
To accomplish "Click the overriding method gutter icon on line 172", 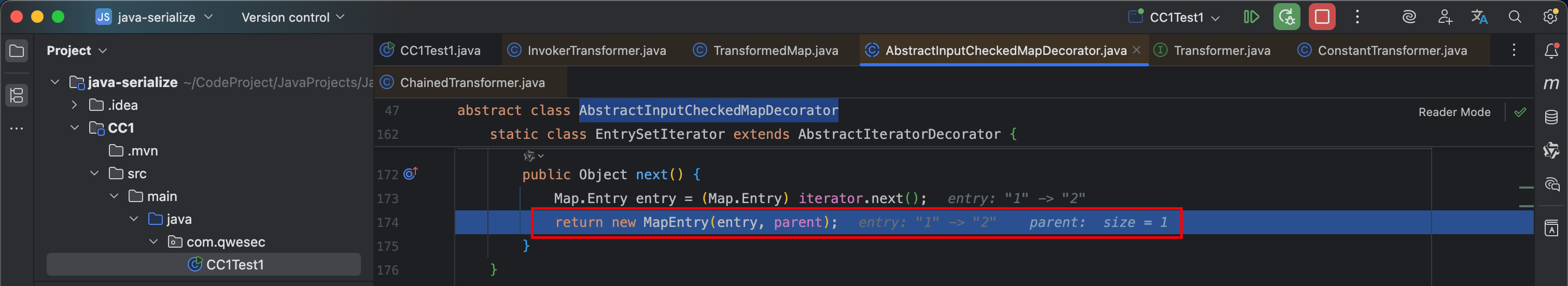I will (x=410, y=174).
